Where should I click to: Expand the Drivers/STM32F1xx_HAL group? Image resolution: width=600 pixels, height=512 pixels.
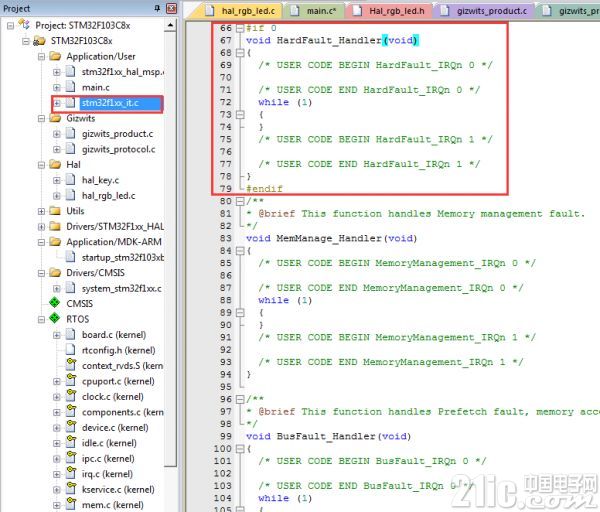(x=41, y=227)
